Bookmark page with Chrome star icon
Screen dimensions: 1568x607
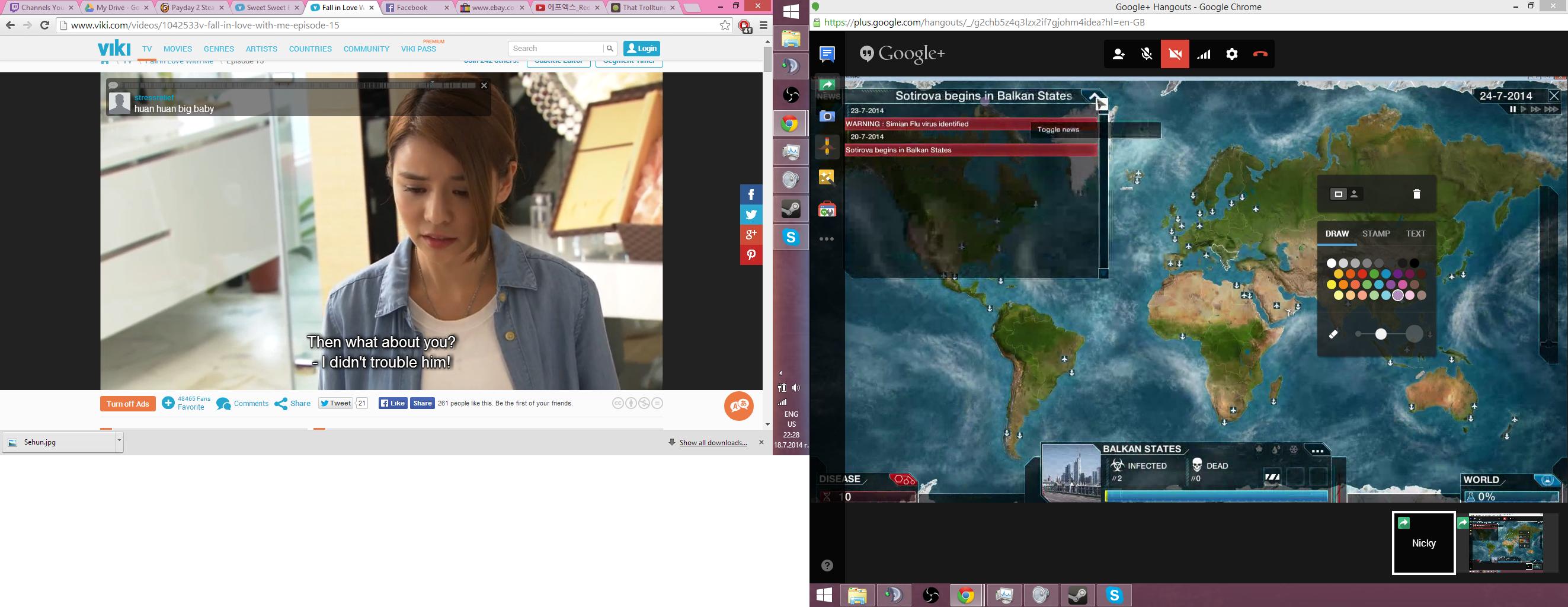click(x=725, y=25)
